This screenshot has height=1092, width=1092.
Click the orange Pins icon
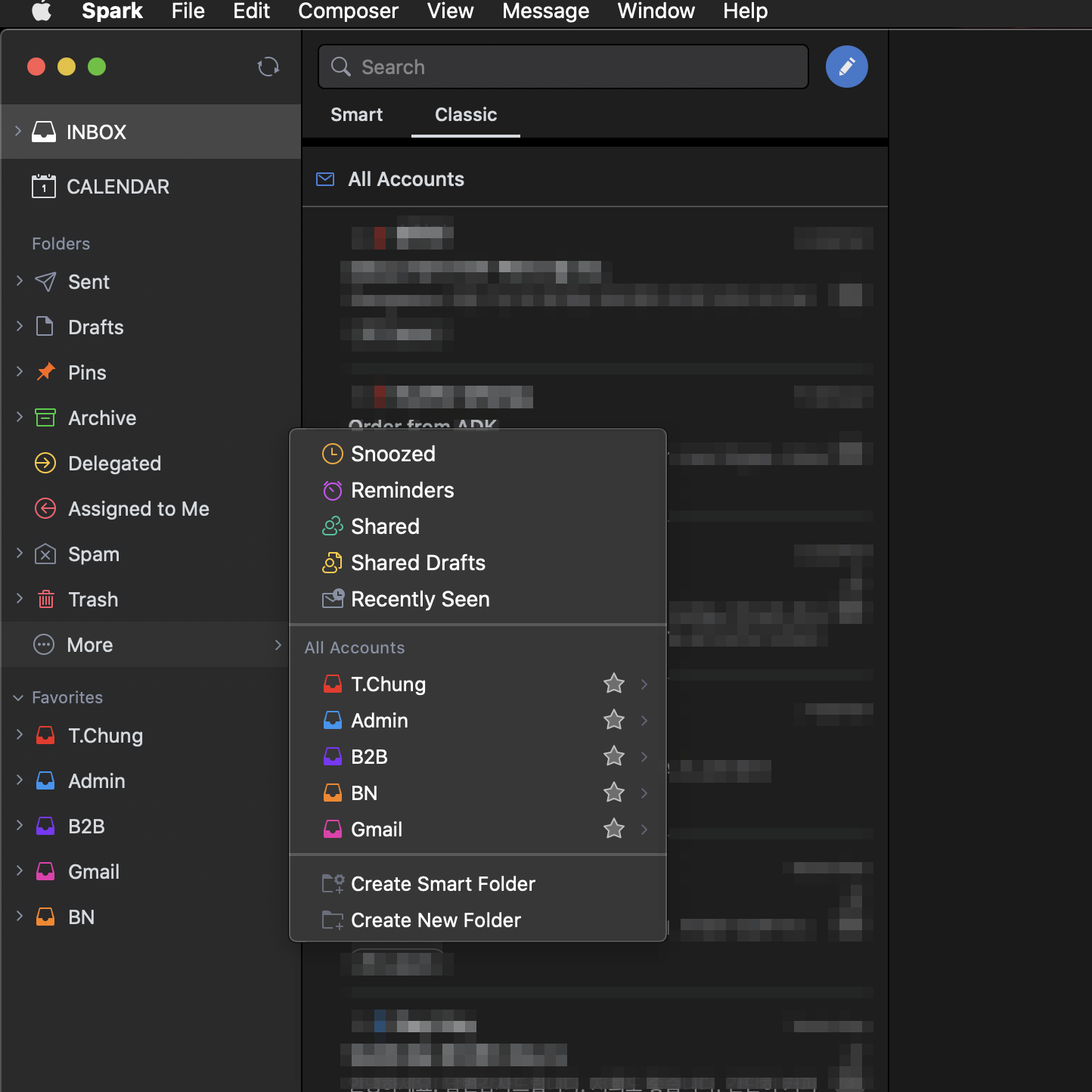pyautogui.click(x=46, y=372)
